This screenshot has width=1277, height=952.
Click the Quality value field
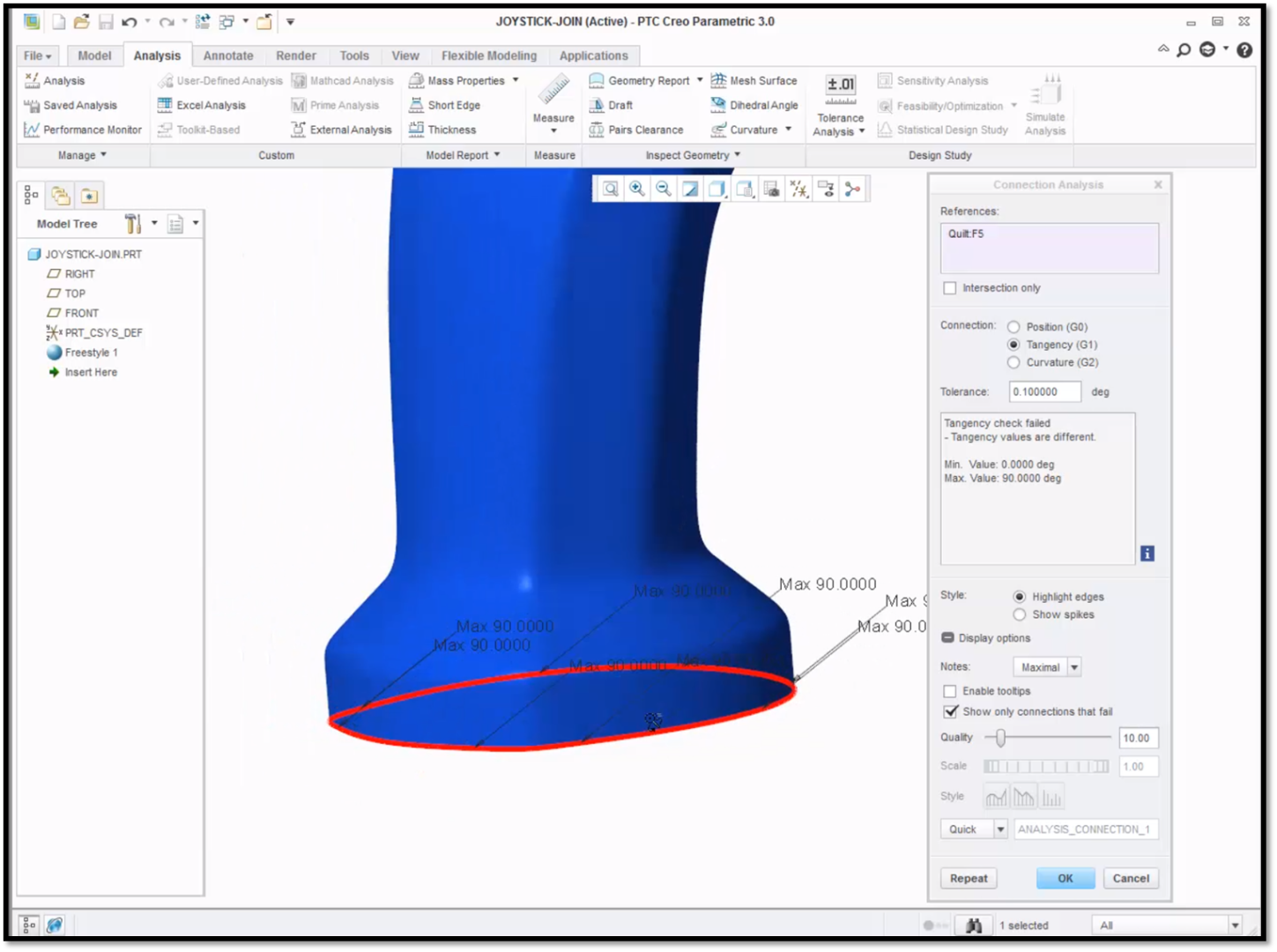coord(1139,738)
